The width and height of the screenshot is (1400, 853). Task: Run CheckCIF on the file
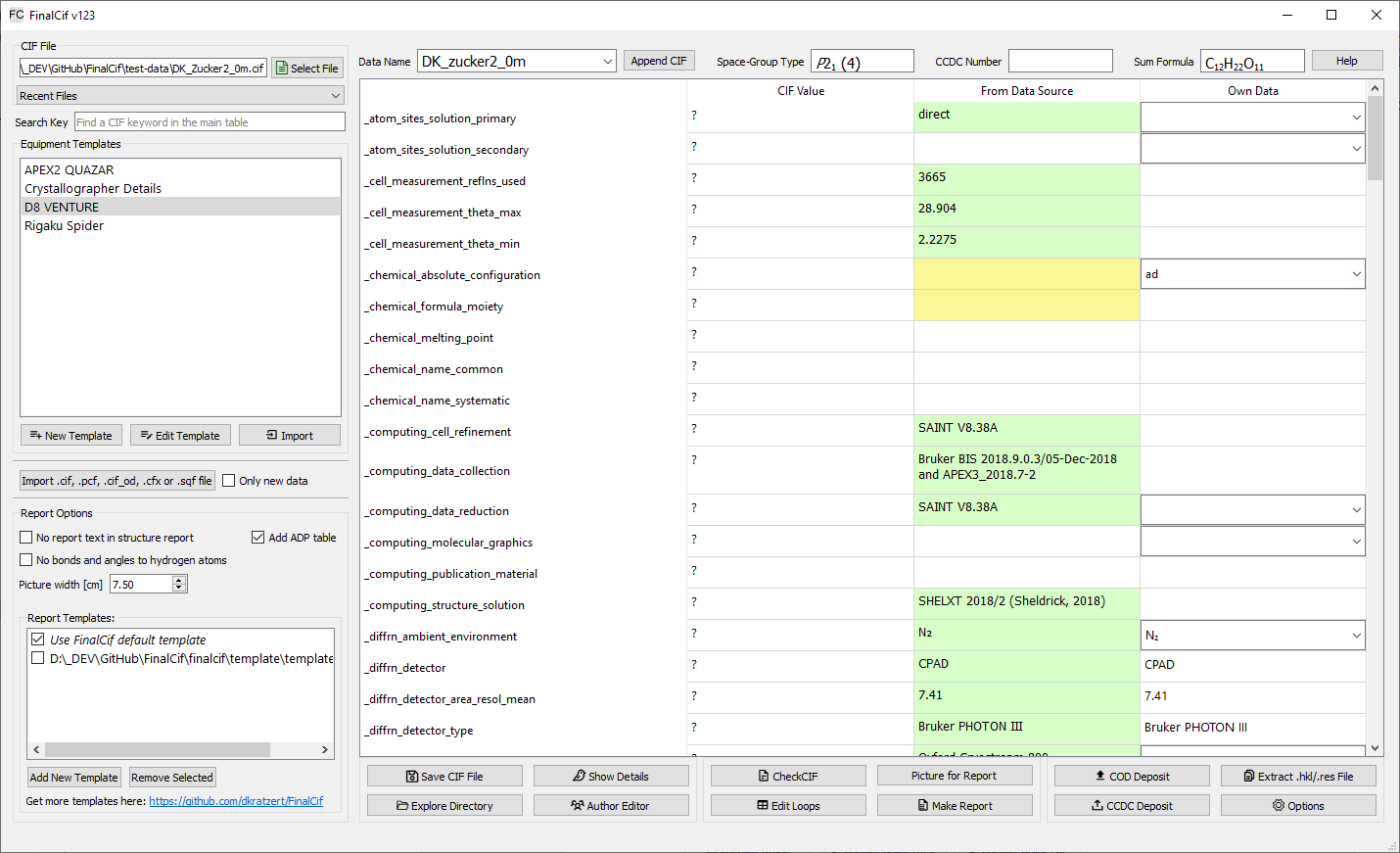(788, 777)
